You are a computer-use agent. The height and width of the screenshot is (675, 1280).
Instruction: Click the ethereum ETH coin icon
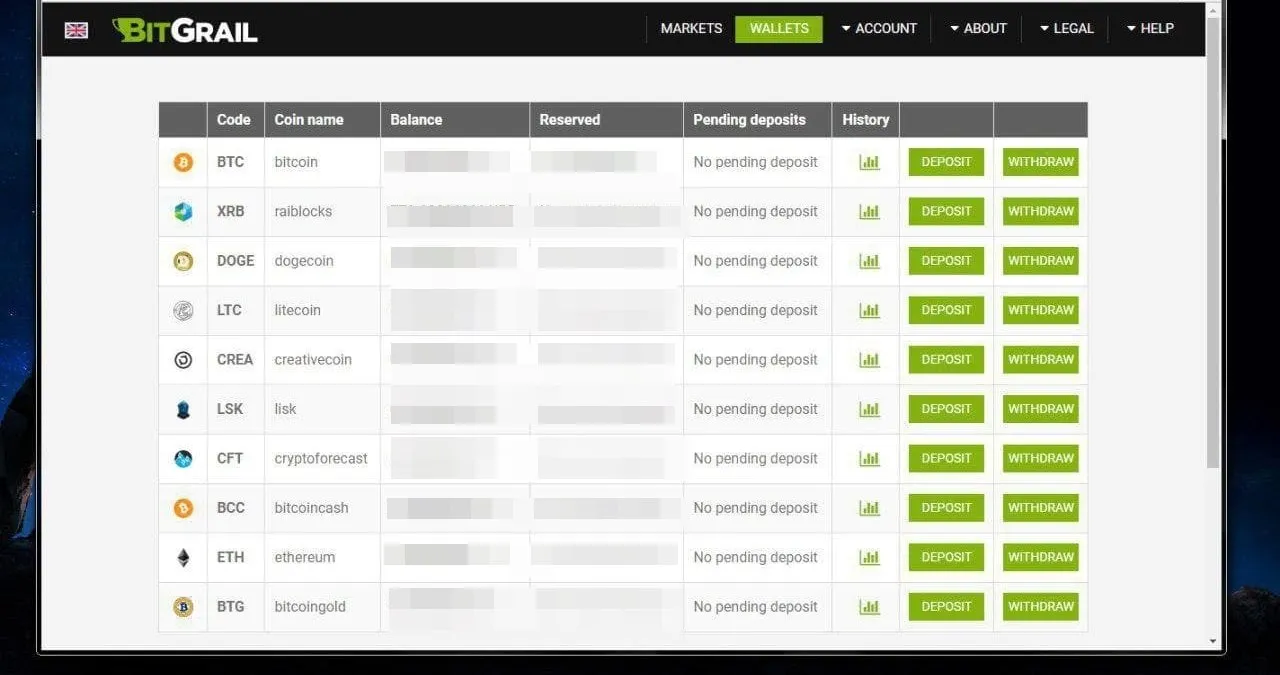coord(183,557)
